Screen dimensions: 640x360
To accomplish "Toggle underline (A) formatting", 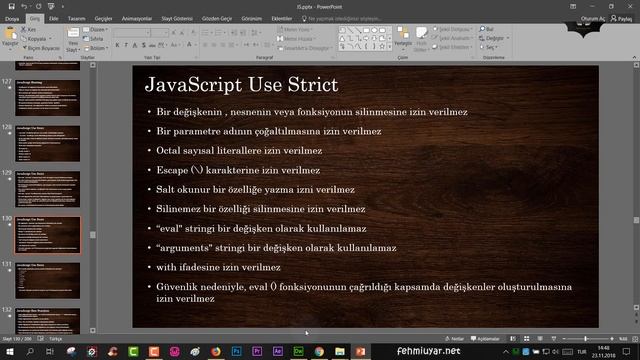I will click(x=135, y=45).
